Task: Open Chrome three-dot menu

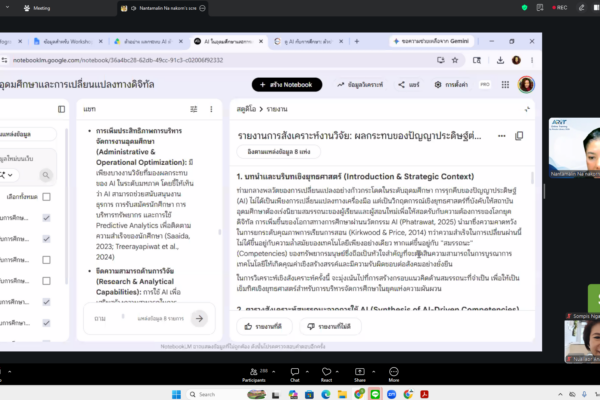Action: click(532, 60)
